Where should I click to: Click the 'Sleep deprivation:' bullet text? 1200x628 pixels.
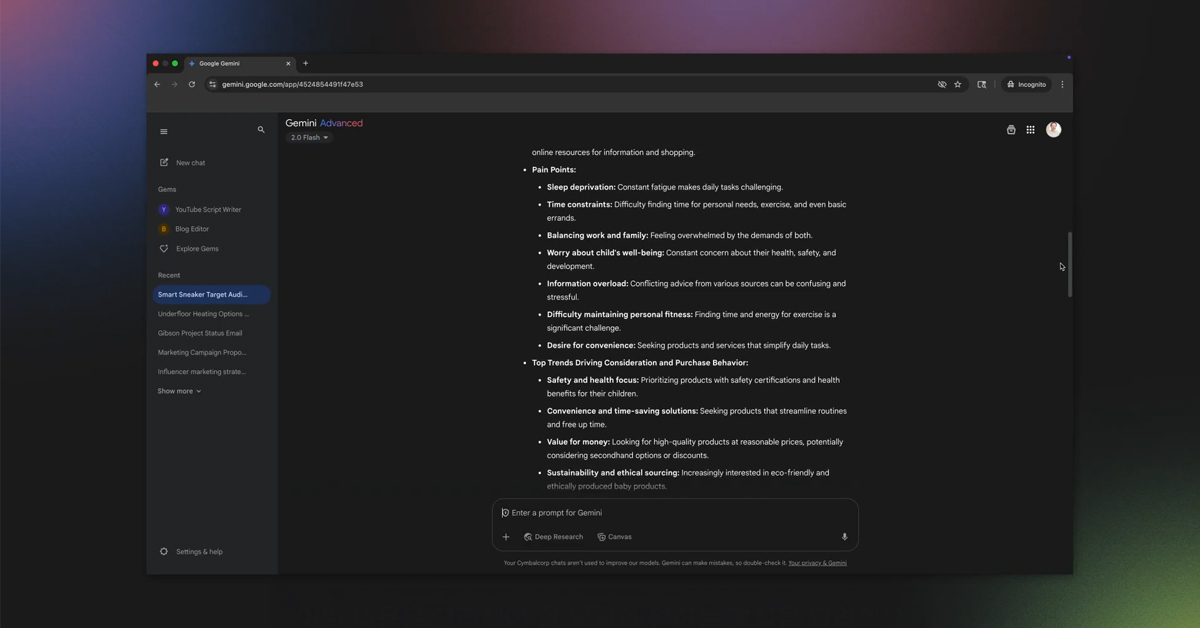tap(581, 187)
